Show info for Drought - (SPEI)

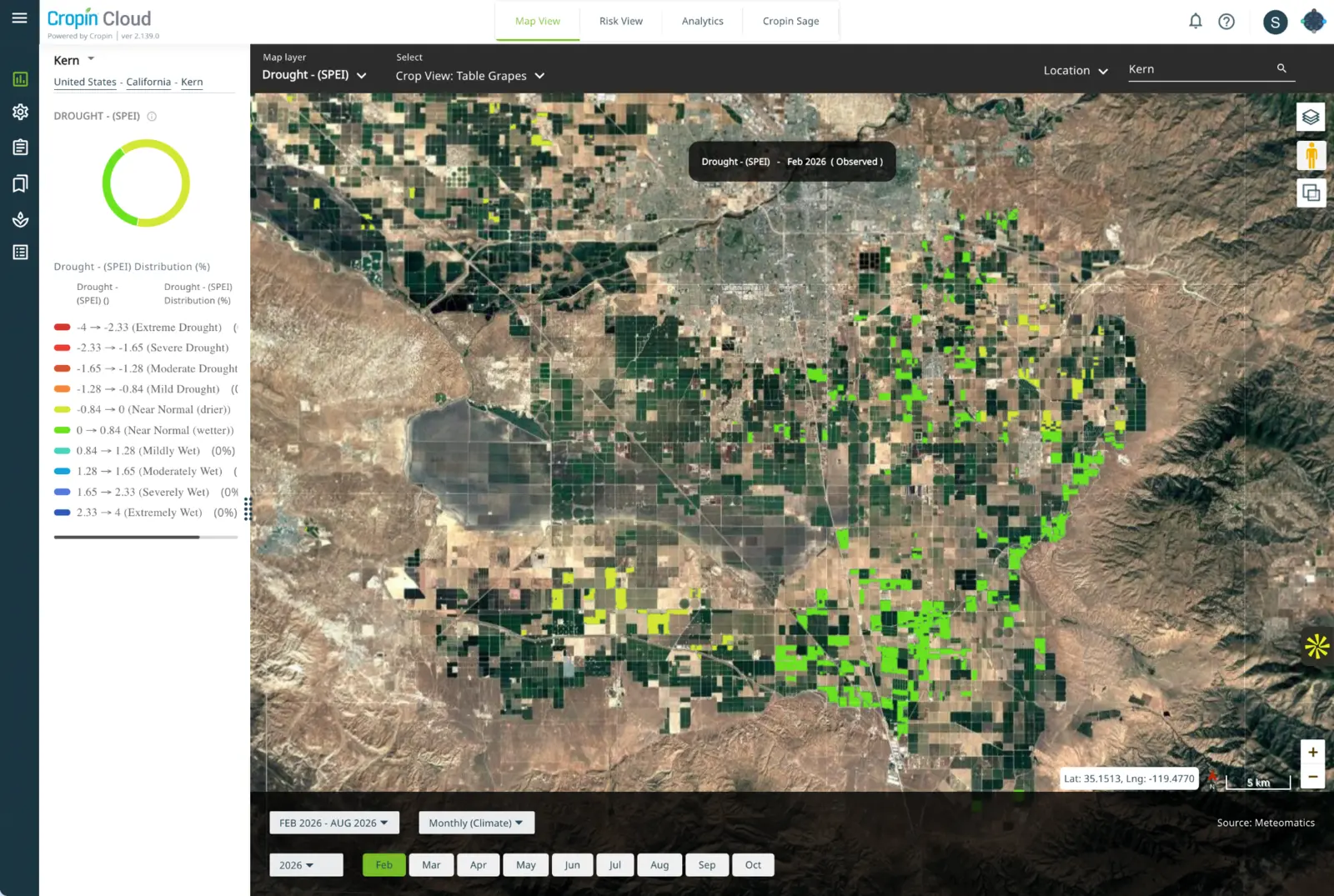coord(152,117)
